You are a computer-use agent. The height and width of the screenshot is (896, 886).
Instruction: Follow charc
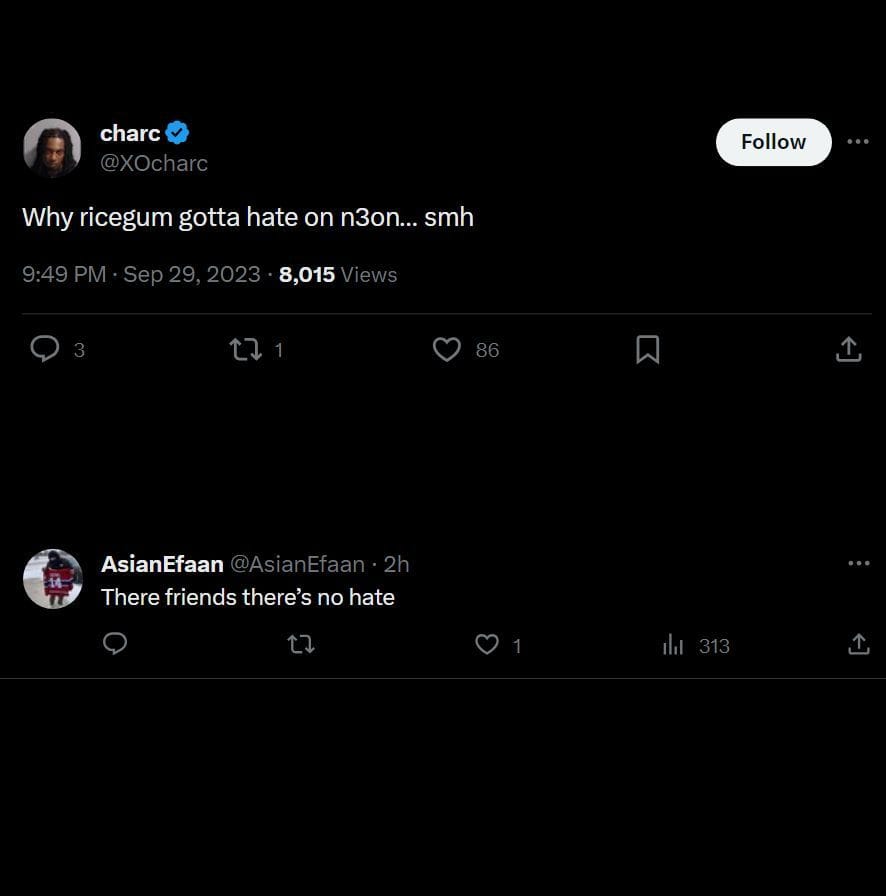click(x=773, y=142)
